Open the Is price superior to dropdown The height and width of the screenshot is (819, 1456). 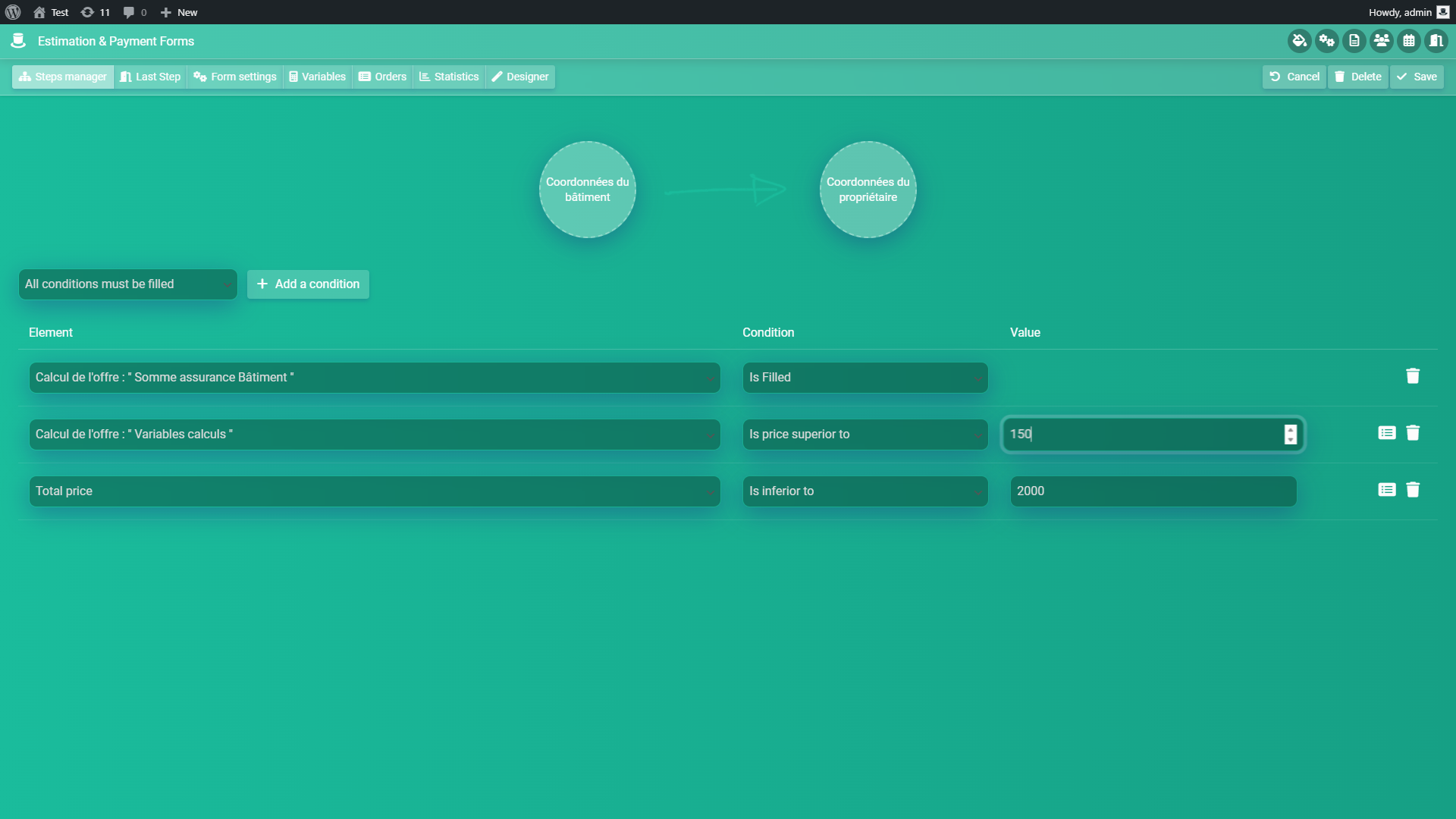click(864, 435)
